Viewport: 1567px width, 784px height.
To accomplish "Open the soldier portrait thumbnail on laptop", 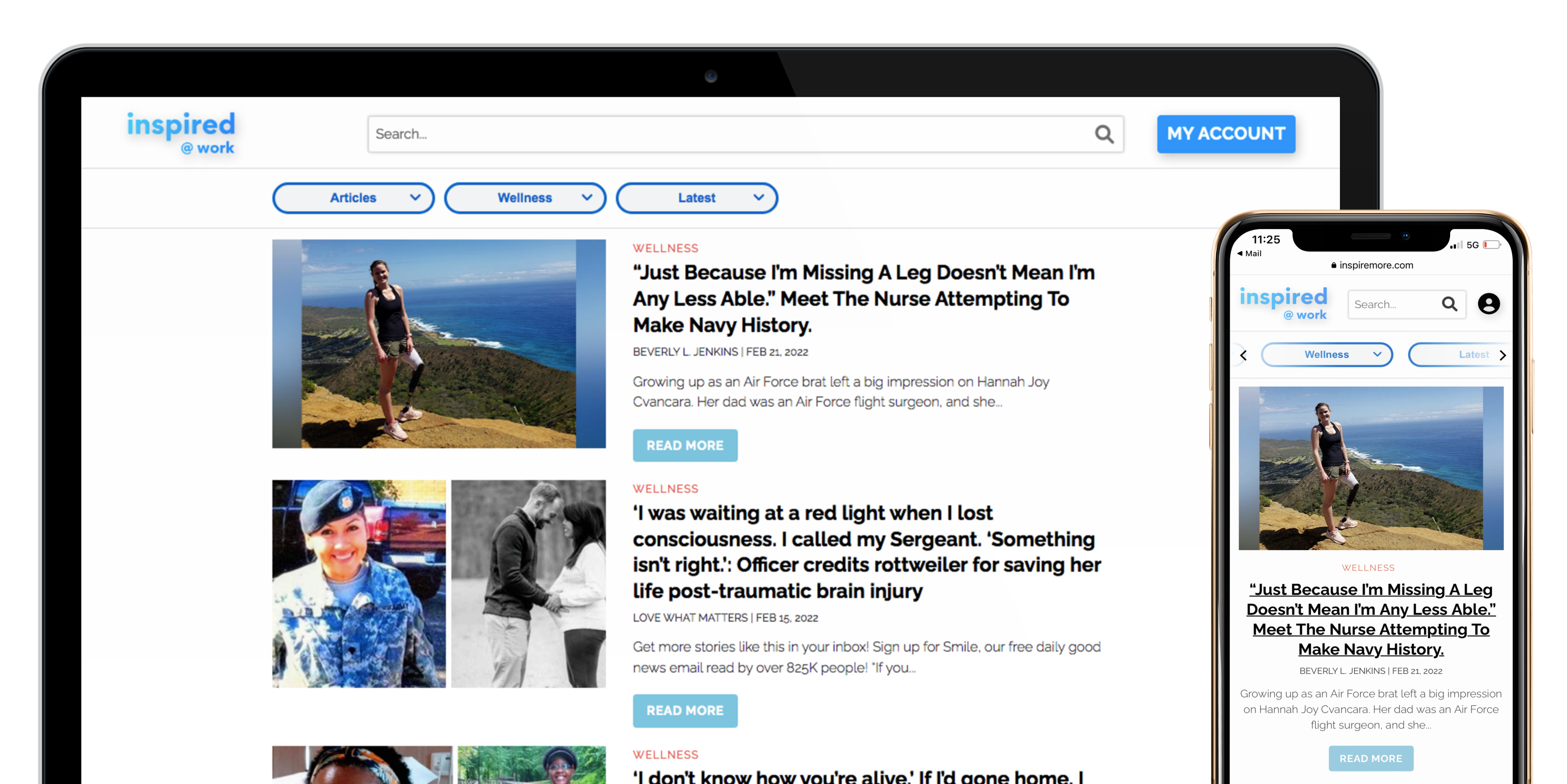I will click(359, 584).
